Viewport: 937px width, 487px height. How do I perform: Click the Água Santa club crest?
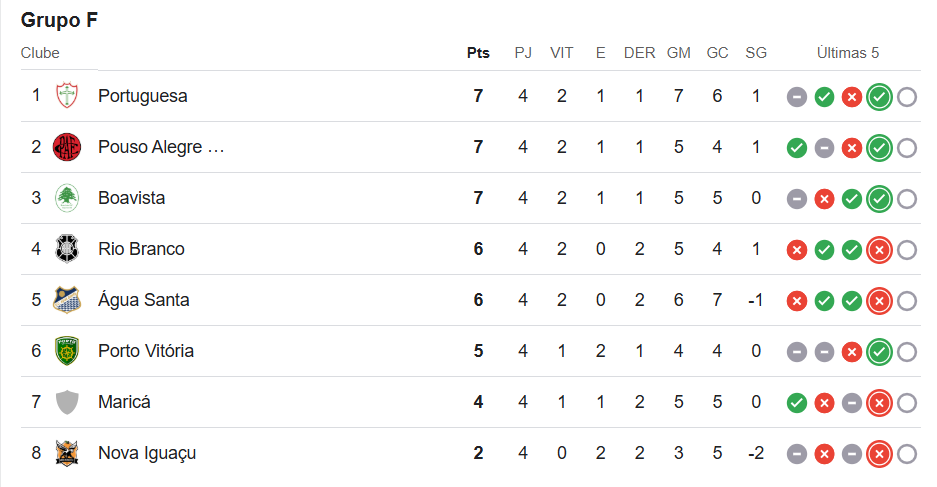pos(67,300)
